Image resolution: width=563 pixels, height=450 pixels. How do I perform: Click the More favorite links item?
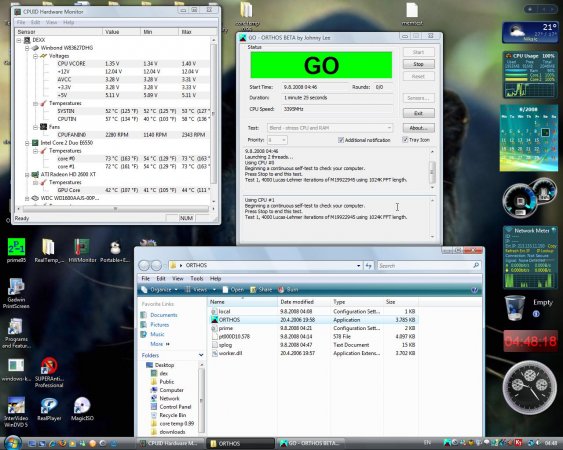159,344
